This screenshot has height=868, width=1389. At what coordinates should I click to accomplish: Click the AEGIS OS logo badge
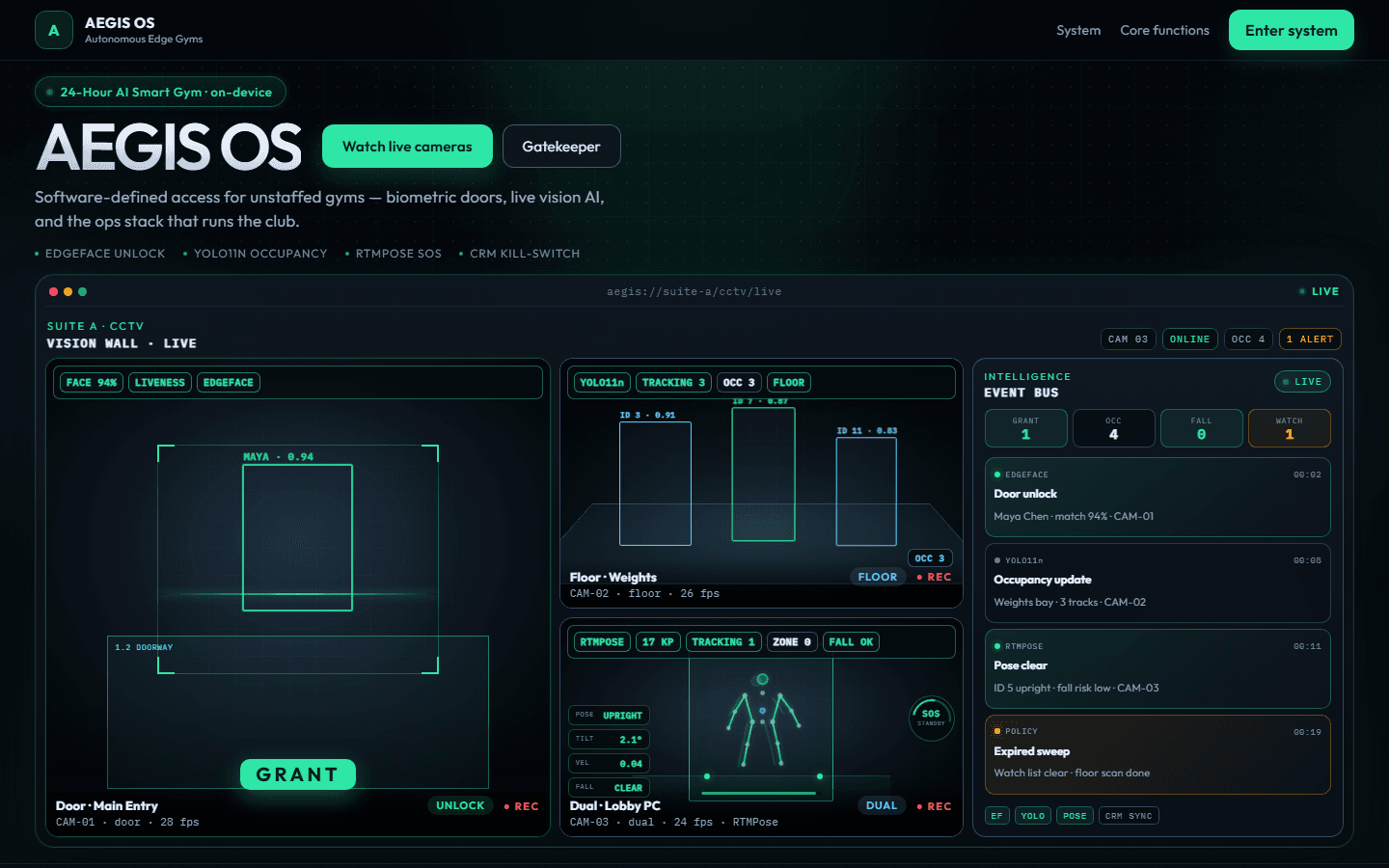click(x=54, y=30)
